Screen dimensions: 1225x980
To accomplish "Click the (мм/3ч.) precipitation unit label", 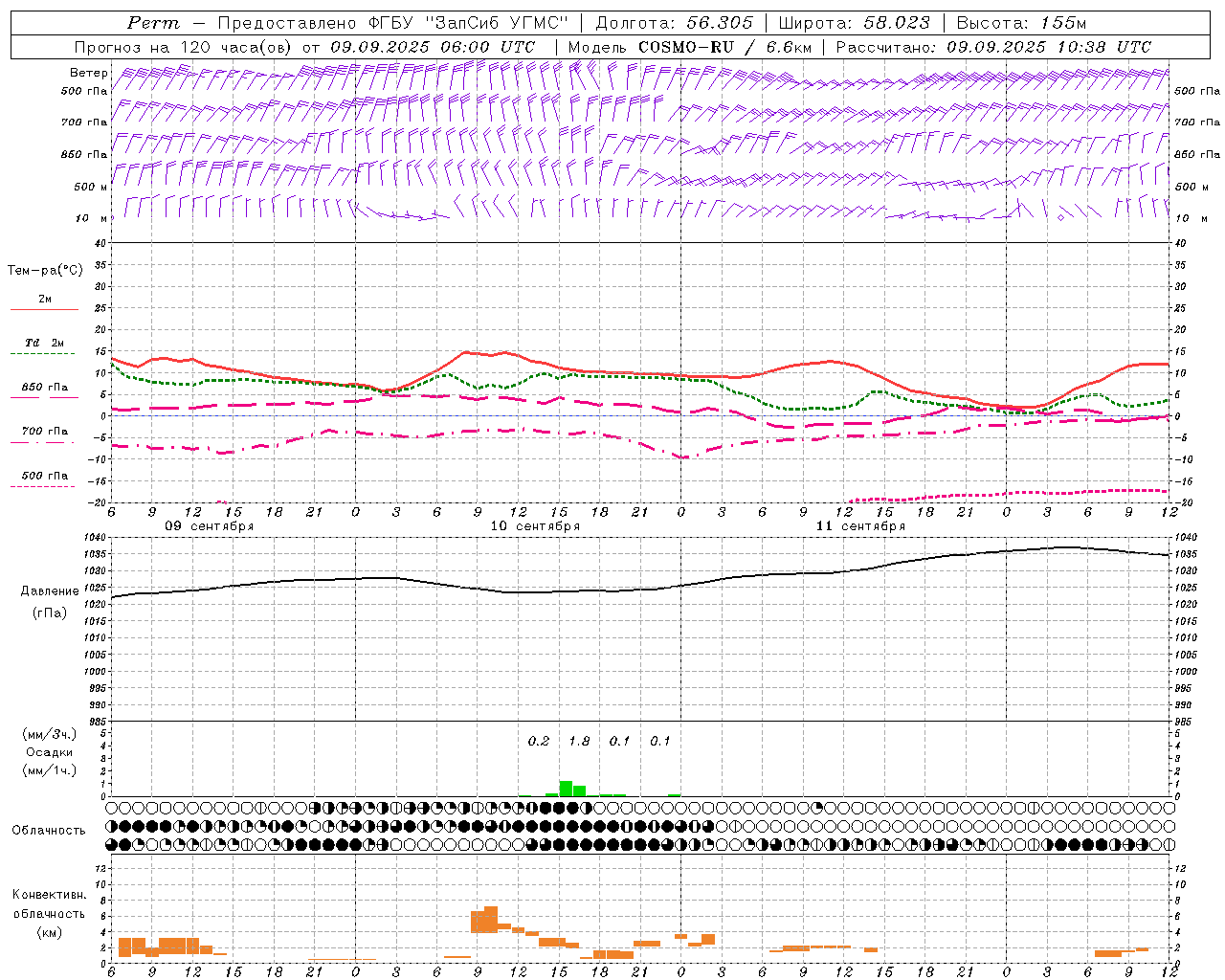I will 49,734.
